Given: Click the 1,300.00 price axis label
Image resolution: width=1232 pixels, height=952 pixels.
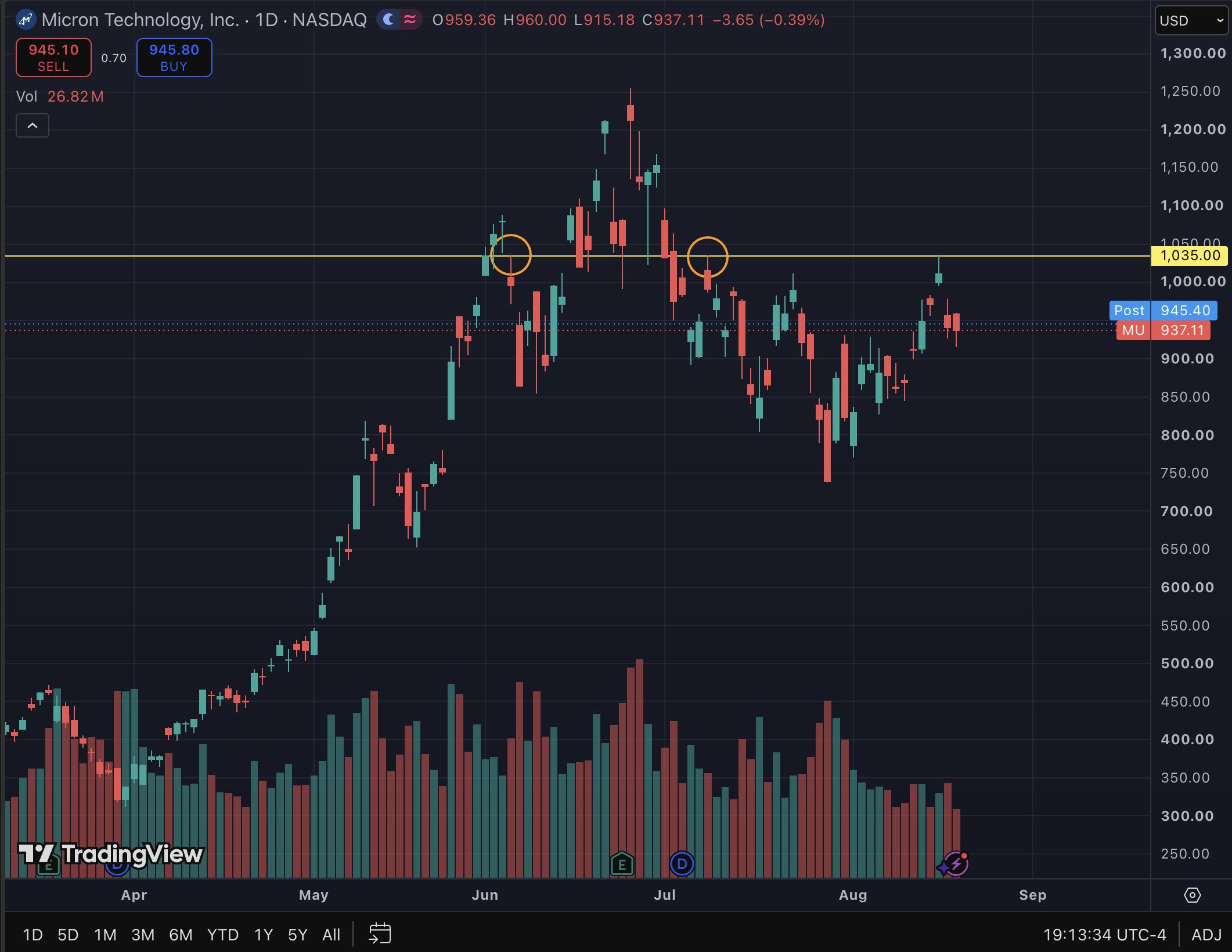Looking at the screenshot, I should [x=1193, y=53].
